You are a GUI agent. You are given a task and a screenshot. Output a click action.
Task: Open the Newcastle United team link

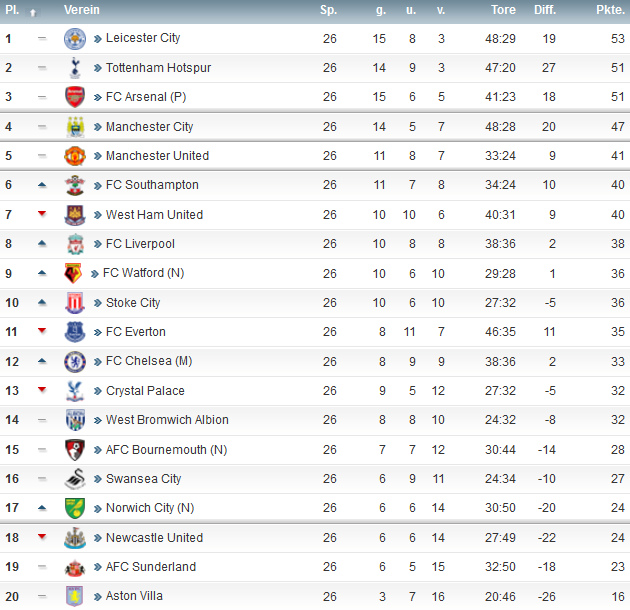pos(154,538)
